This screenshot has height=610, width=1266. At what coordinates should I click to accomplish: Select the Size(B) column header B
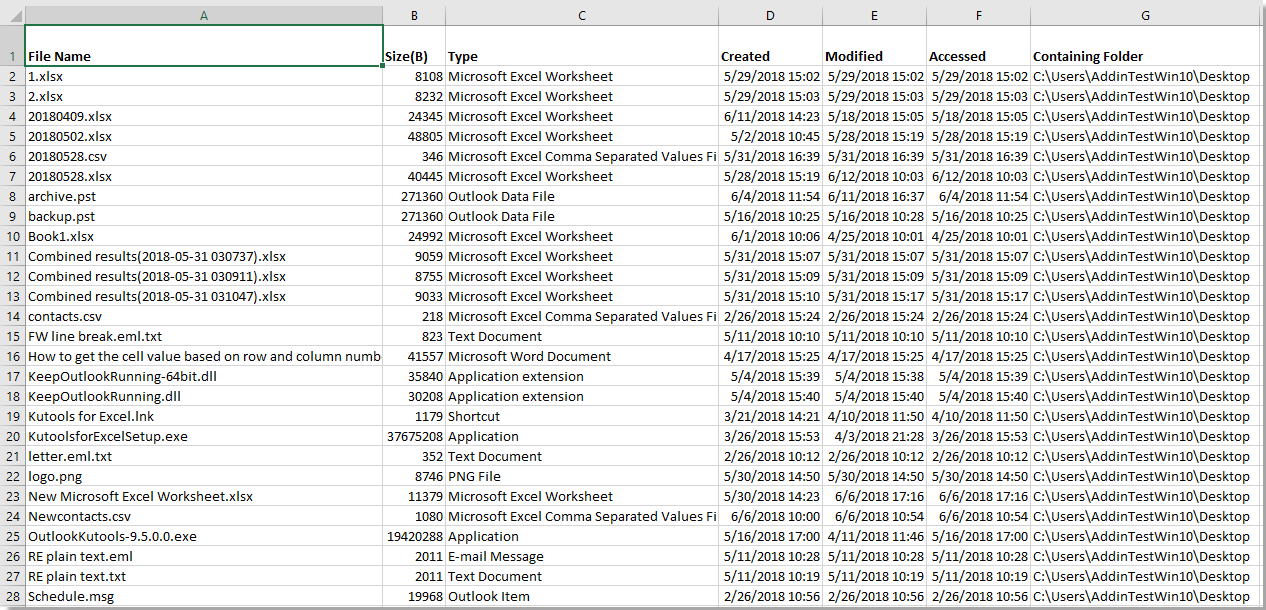pos(413,15)
